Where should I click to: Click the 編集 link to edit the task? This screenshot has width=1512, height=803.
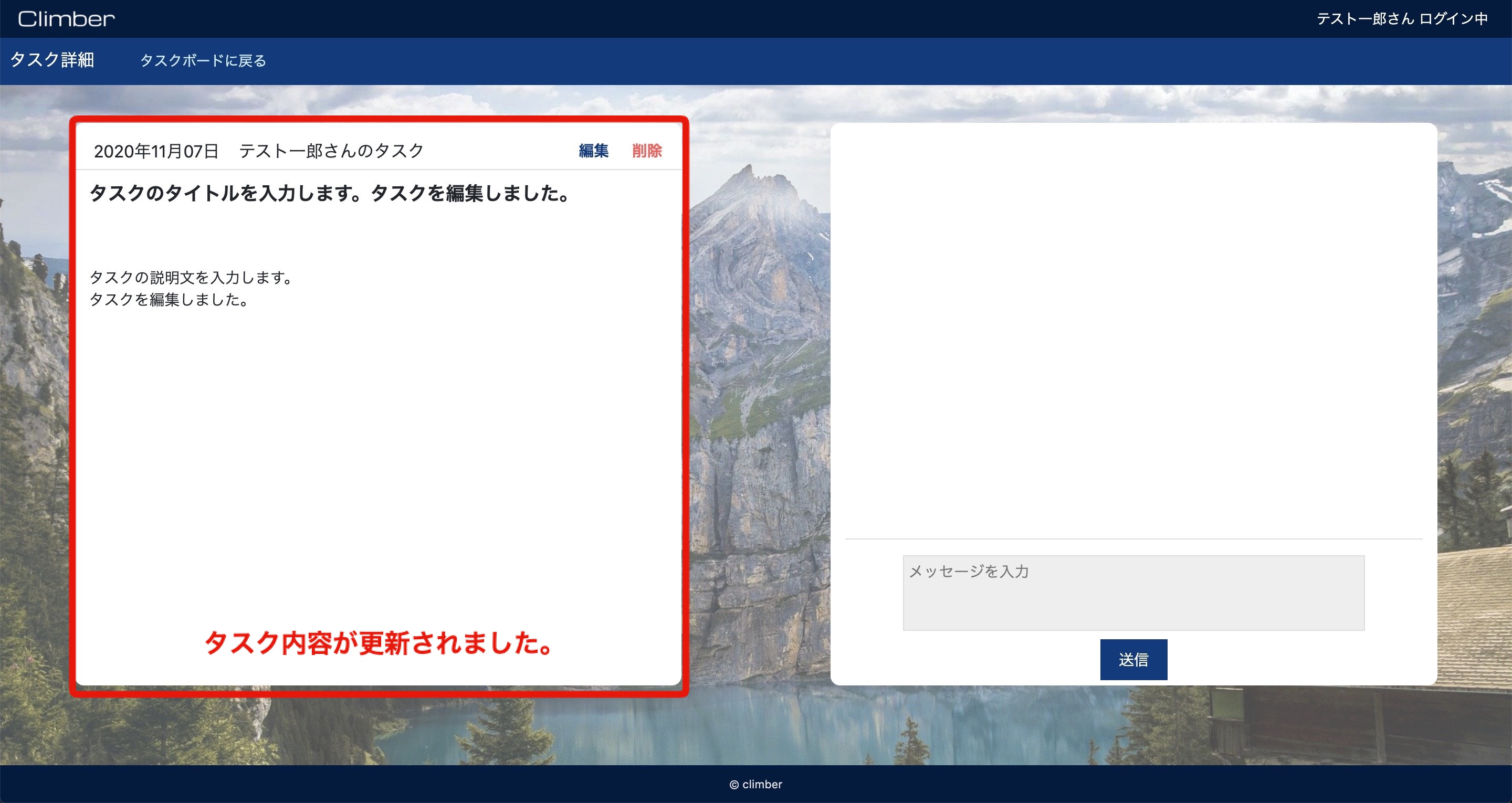click(x=594, y=151)
